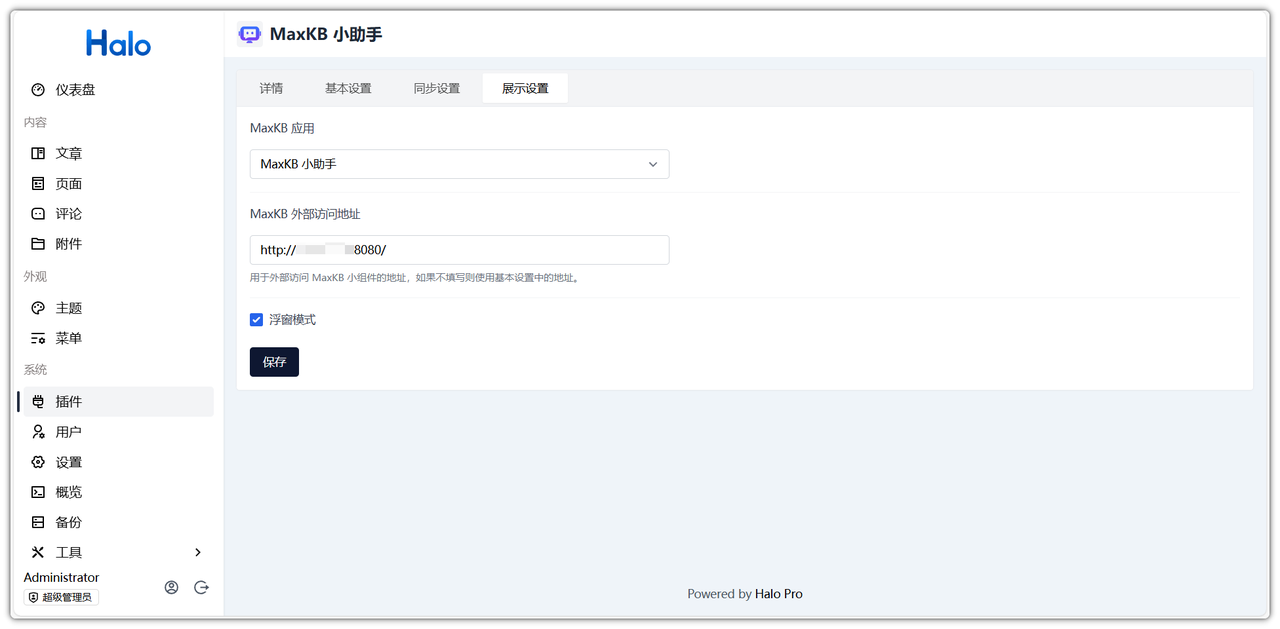
Task: Click the MaxKB robot plugin icon
Action: pyautogui.click(x=249, y=34)
